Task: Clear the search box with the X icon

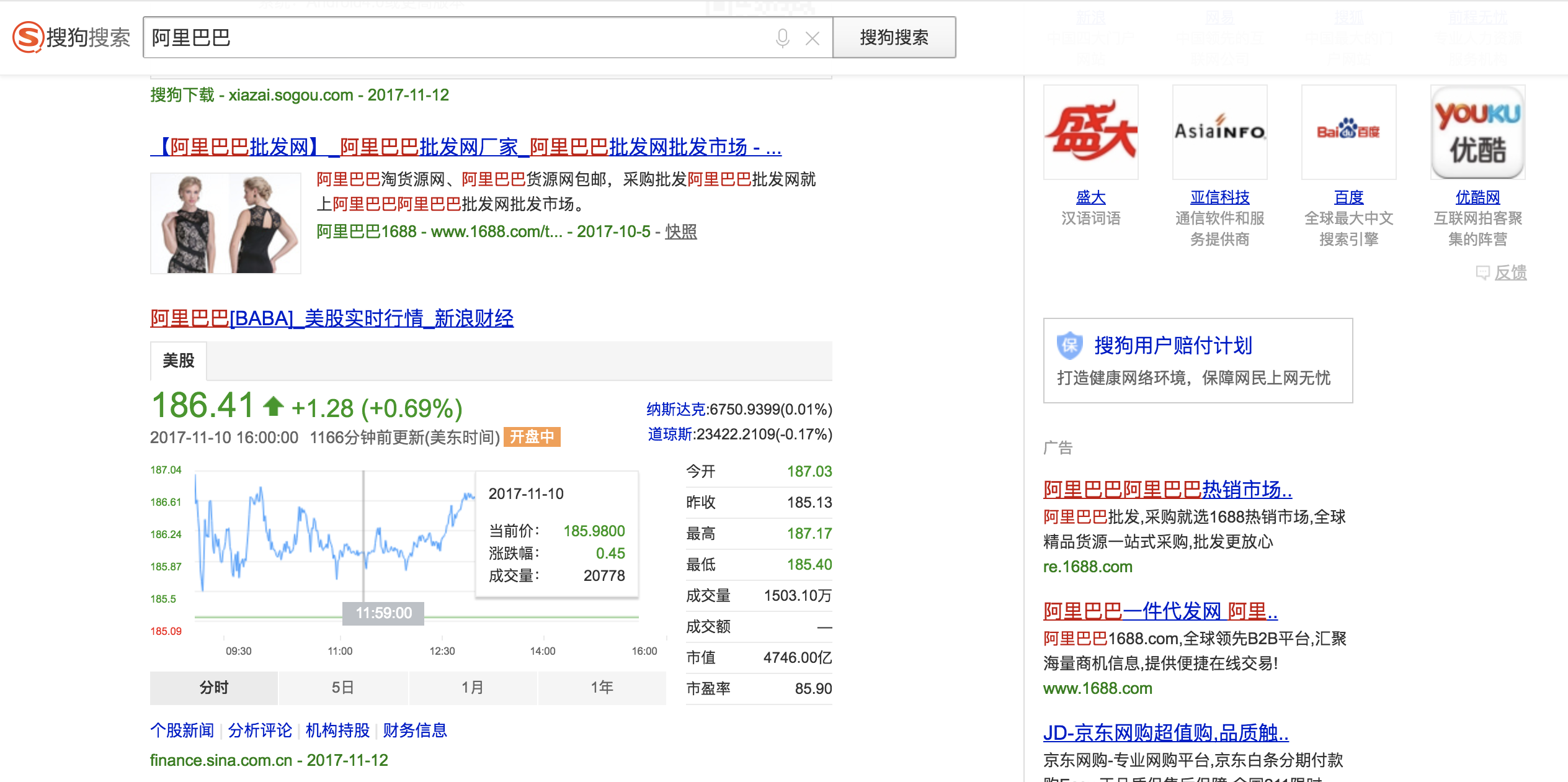Action: (812, 38)
